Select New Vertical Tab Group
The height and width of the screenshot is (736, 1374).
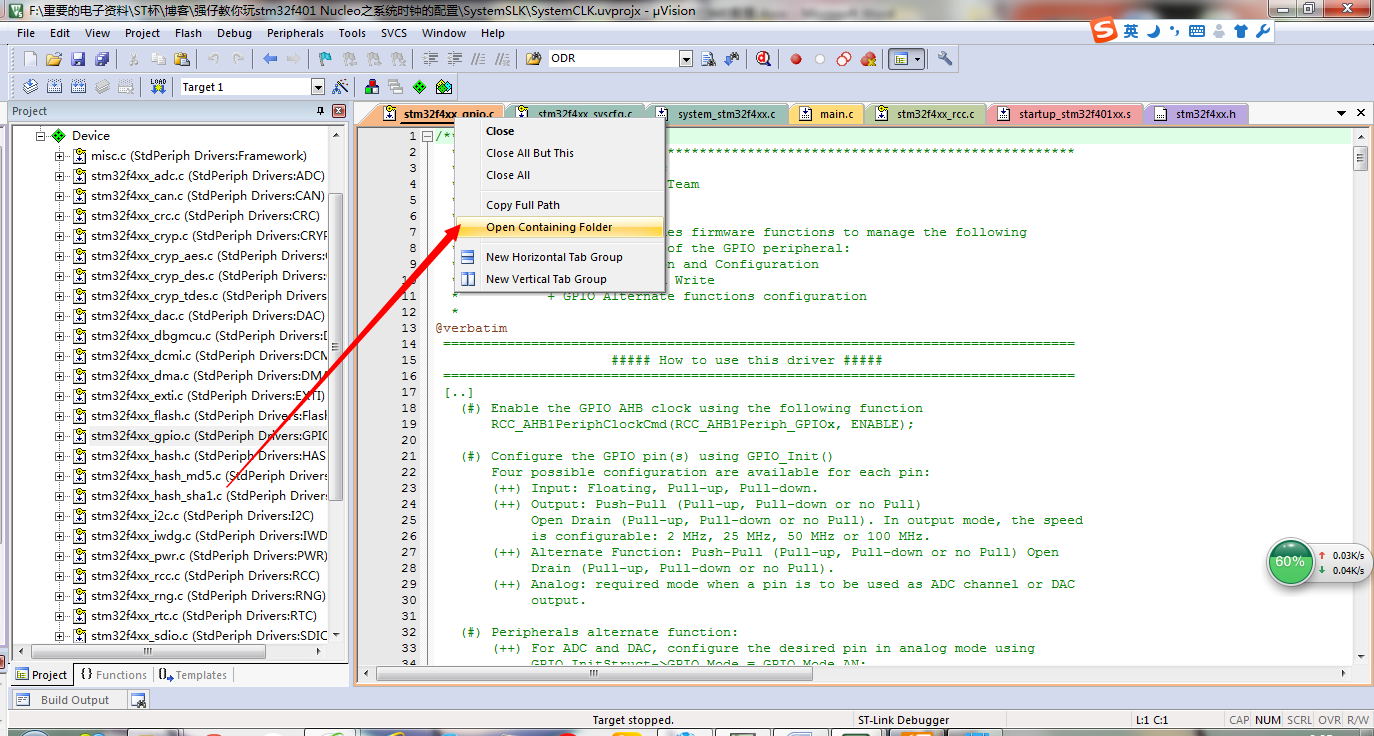coord(559,279)
